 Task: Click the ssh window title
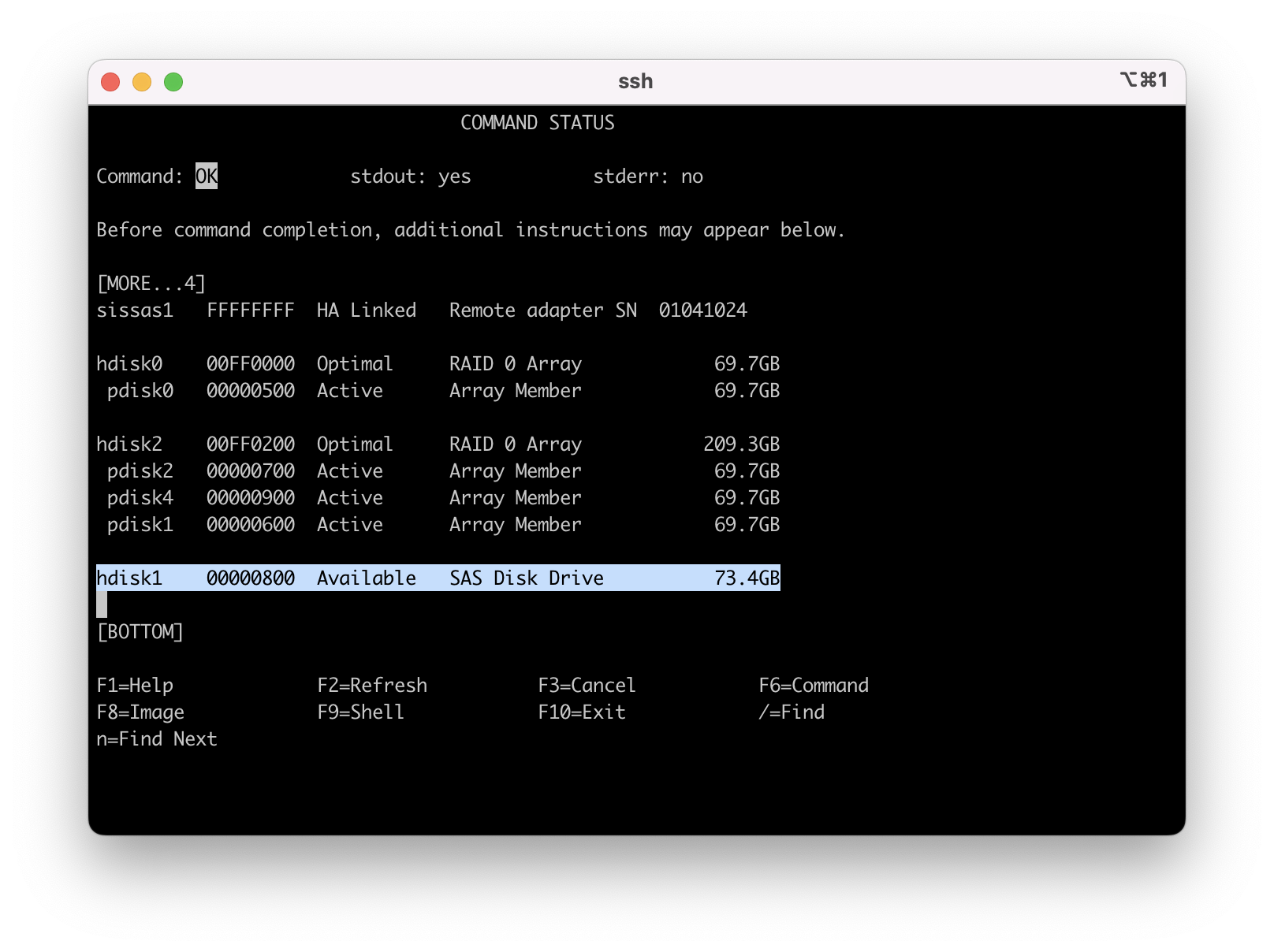(x=635, y=82)
